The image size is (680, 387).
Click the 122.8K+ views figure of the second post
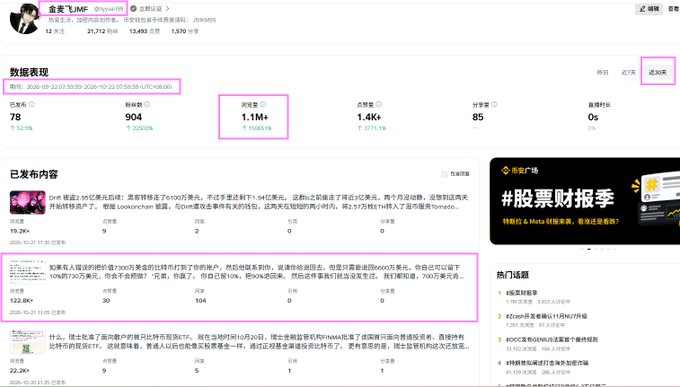(x=21, y=301)
